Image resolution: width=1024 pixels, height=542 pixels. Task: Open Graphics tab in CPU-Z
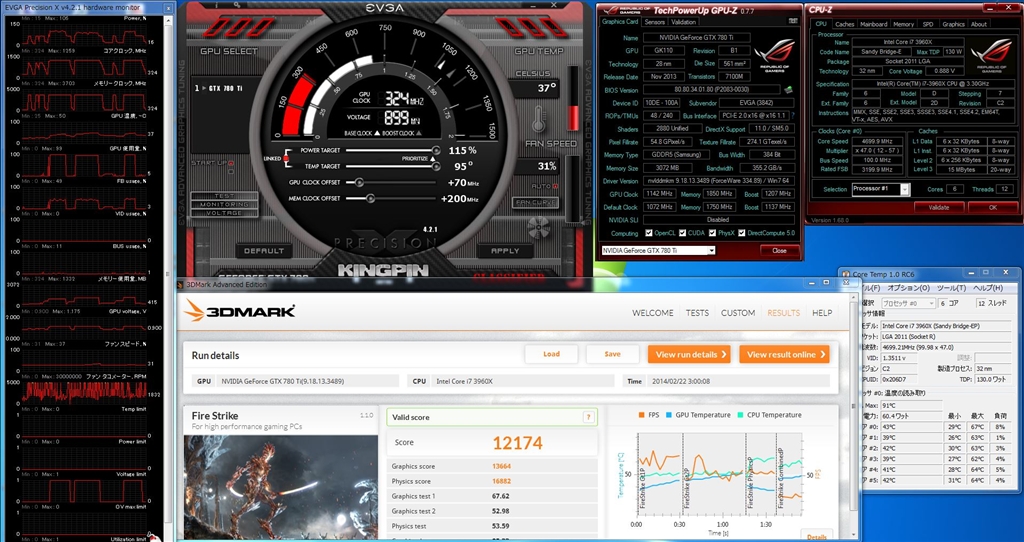(x=953, y=24)
